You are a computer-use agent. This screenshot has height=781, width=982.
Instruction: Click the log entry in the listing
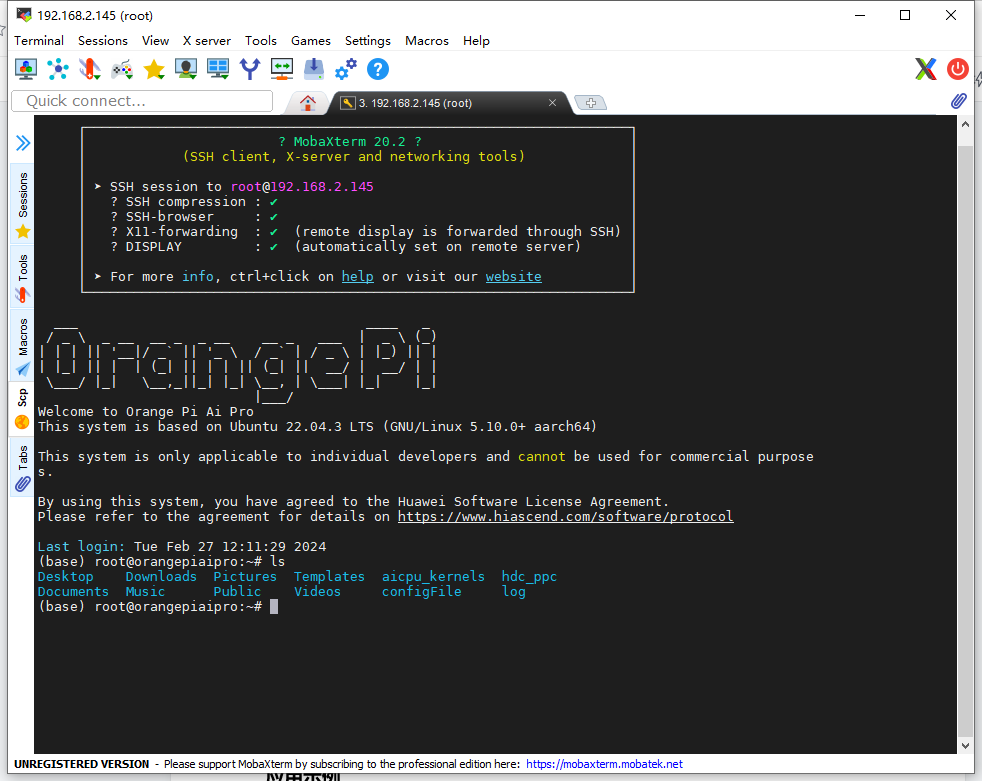pyautogui.click(x=514, y=591)
